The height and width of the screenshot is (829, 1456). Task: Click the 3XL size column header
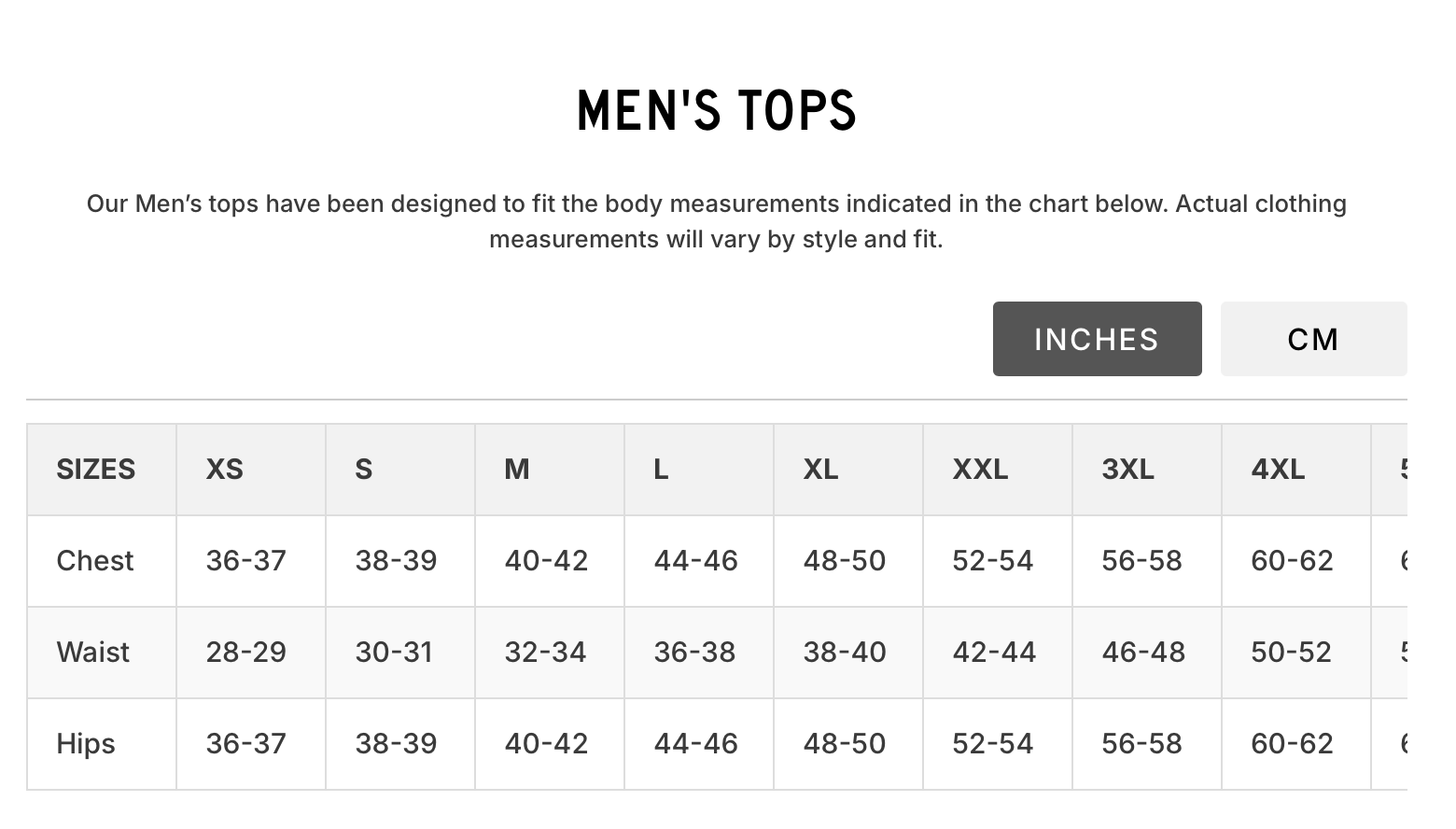point(1127,469)
